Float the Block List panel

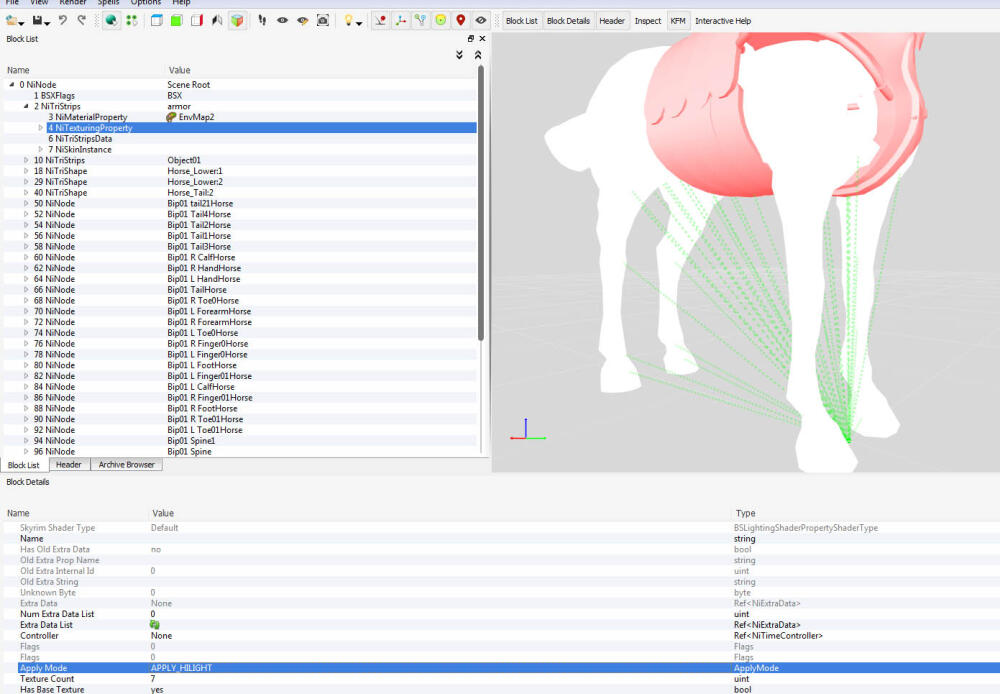(x=471, y=39)
